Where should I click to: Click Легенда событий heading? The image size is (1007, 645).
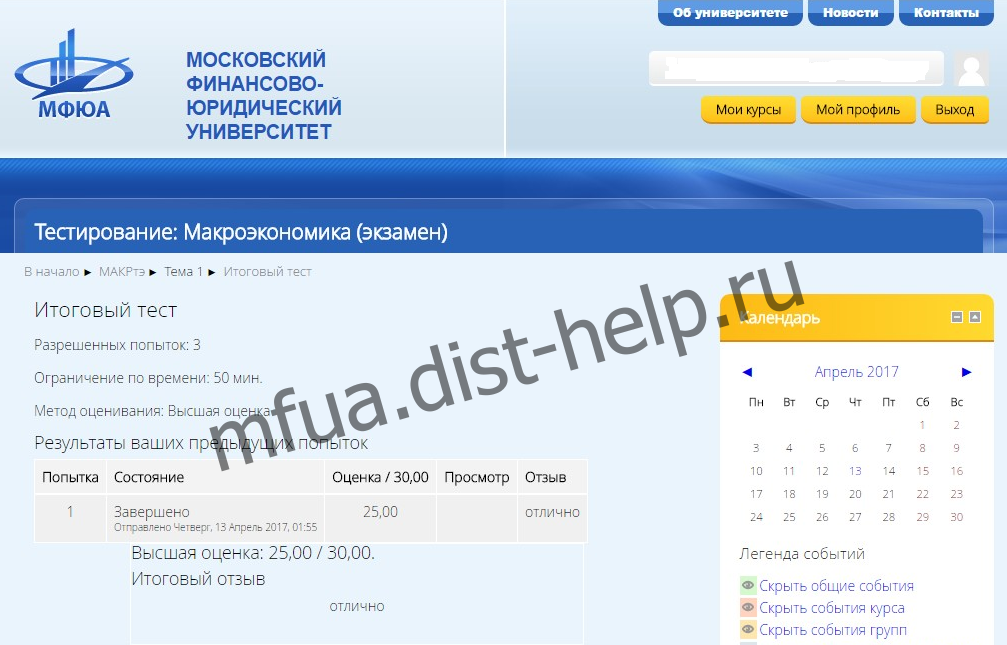coord(801,554)
